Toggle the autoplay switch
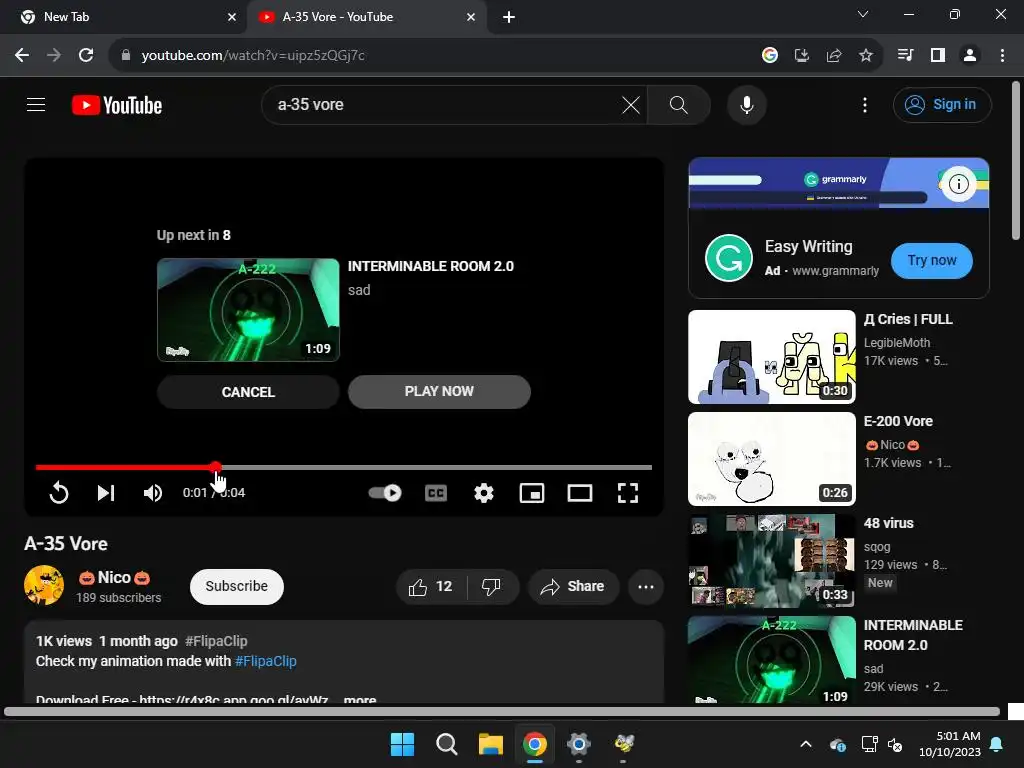The width and height of the screenshot is (1024, 768). point(385,492)
